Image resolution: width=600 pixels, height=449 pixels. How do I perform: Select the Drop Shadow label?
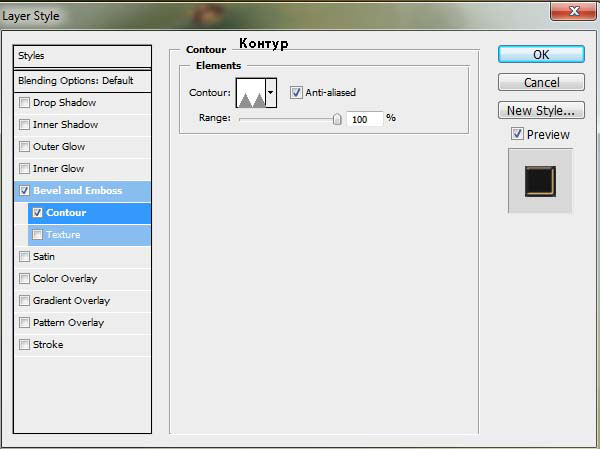(65, 103)
